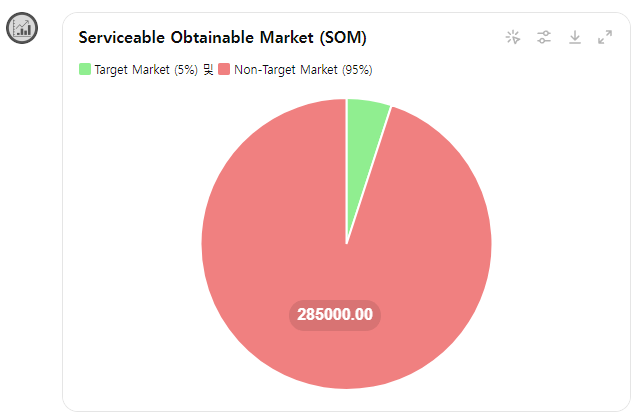Click the pie center where slices meet
Viewport: 643px width, 417px height.
tap(347, 244)
